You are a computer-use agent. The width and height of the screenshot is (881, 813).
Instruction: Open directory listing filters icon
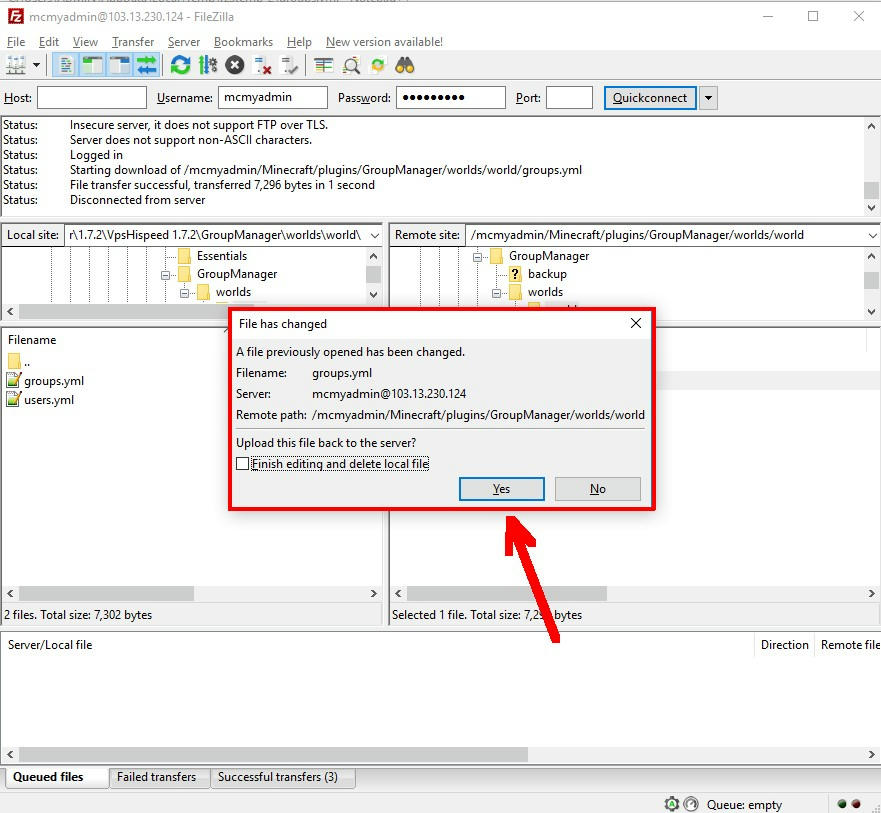pos(324,65)
